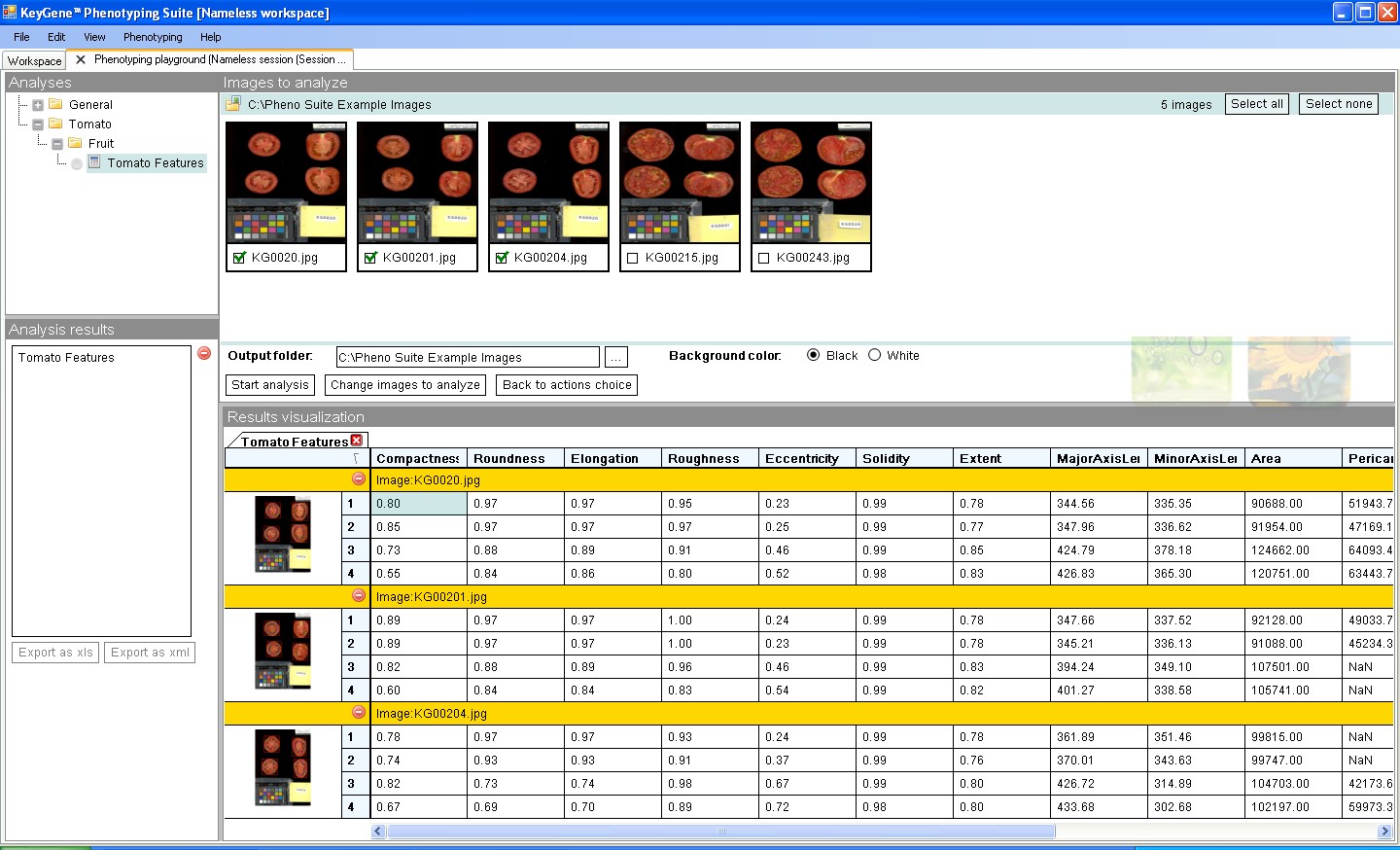1400x850 pixels.
Task: Collapse the Tomato tree node
Action: click(x=38, y=124)
